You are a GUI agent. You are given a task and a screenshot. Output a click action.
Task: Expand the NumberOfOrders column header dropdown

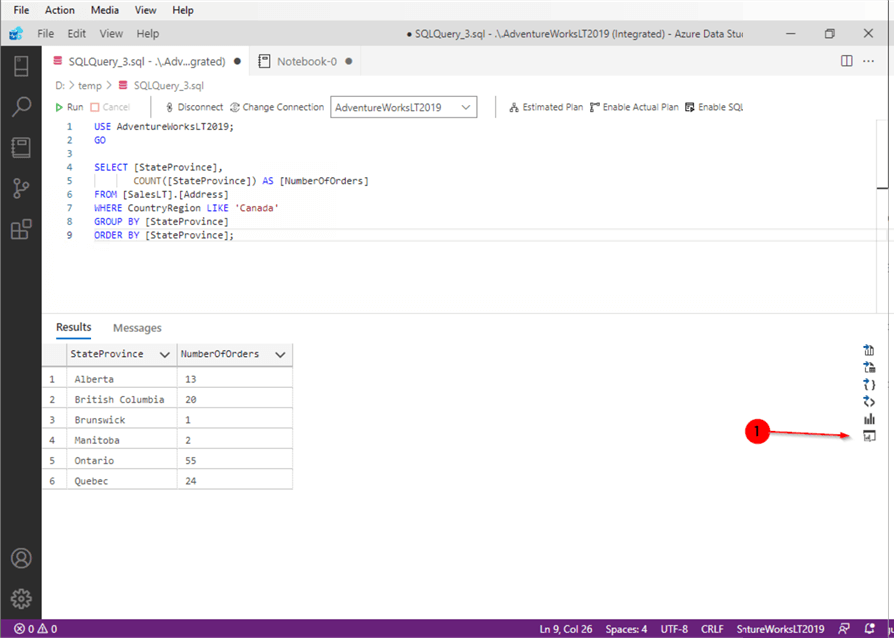(280, 354)
